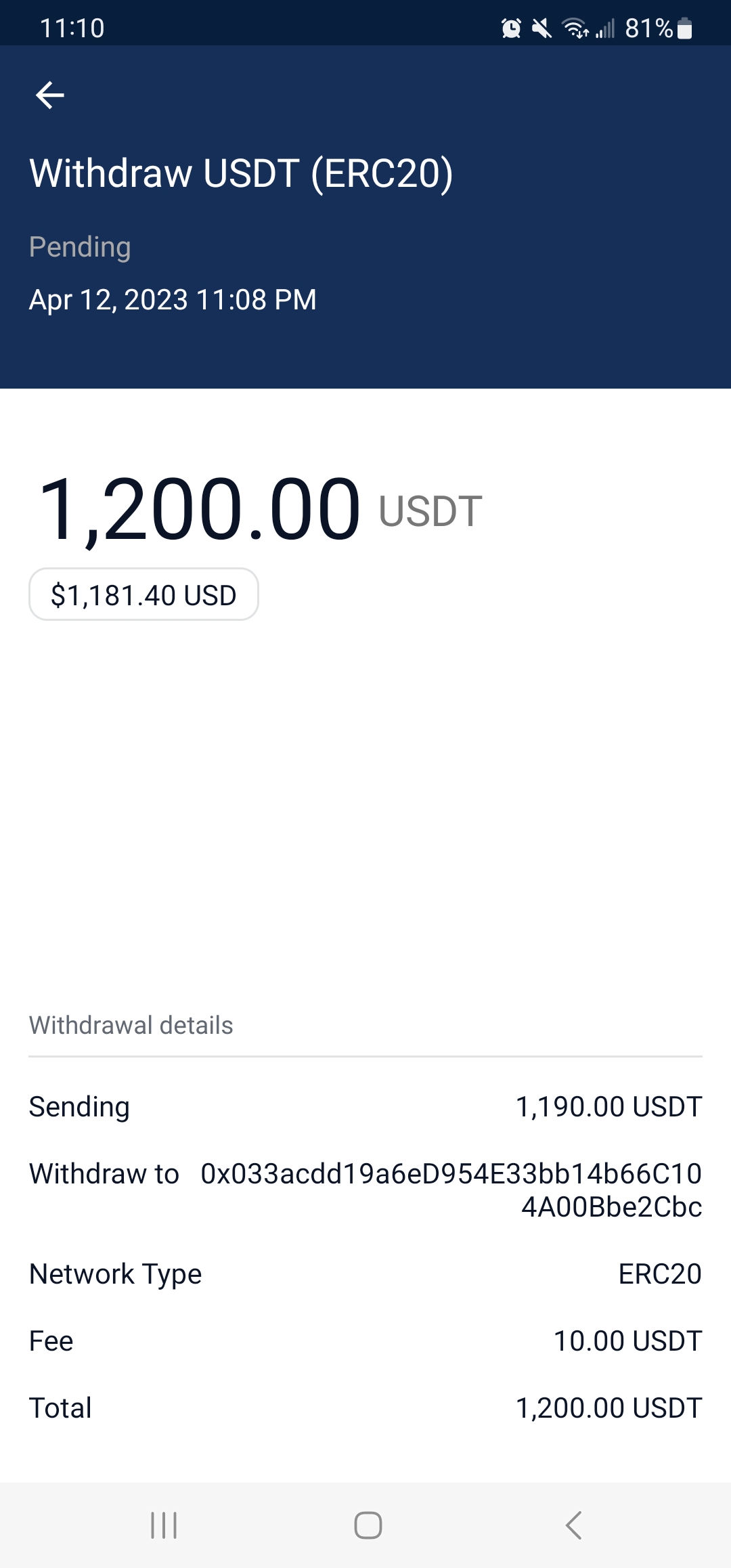731x1568 pixels.
Task: Tap the Apr 12, 2023 timestamp
Action: [x=173, y=300]
